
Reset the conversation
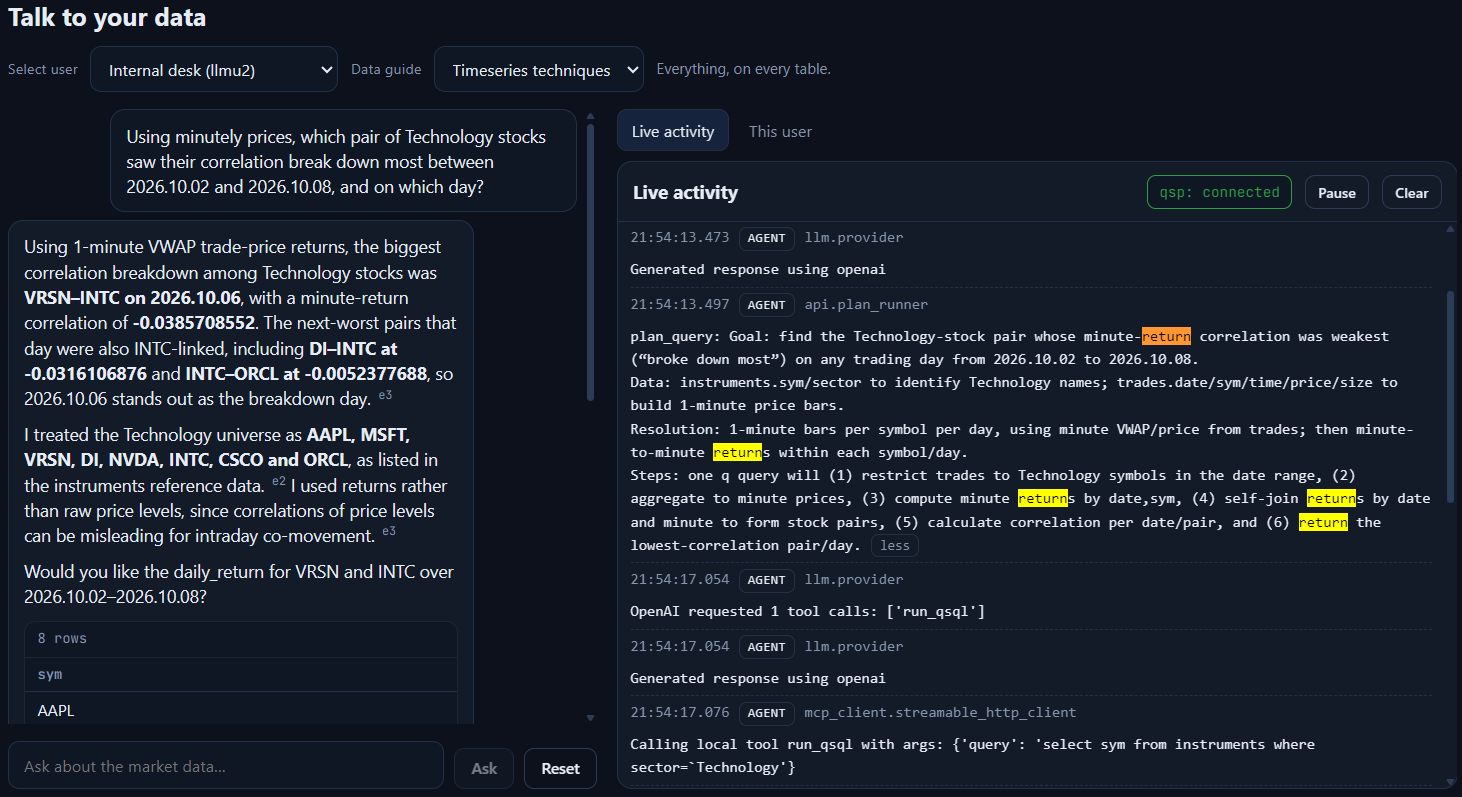[560, 768]
